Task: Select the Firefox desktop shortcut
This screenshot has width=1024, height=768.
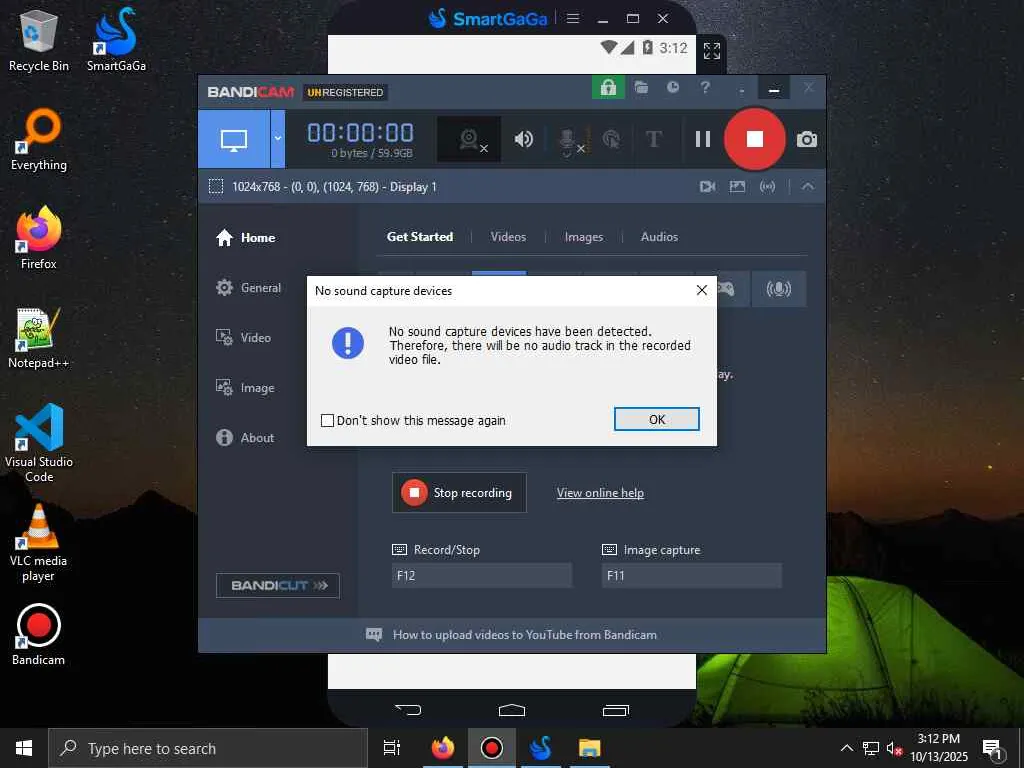Action: pyautogui.click(x=39, y=238)
